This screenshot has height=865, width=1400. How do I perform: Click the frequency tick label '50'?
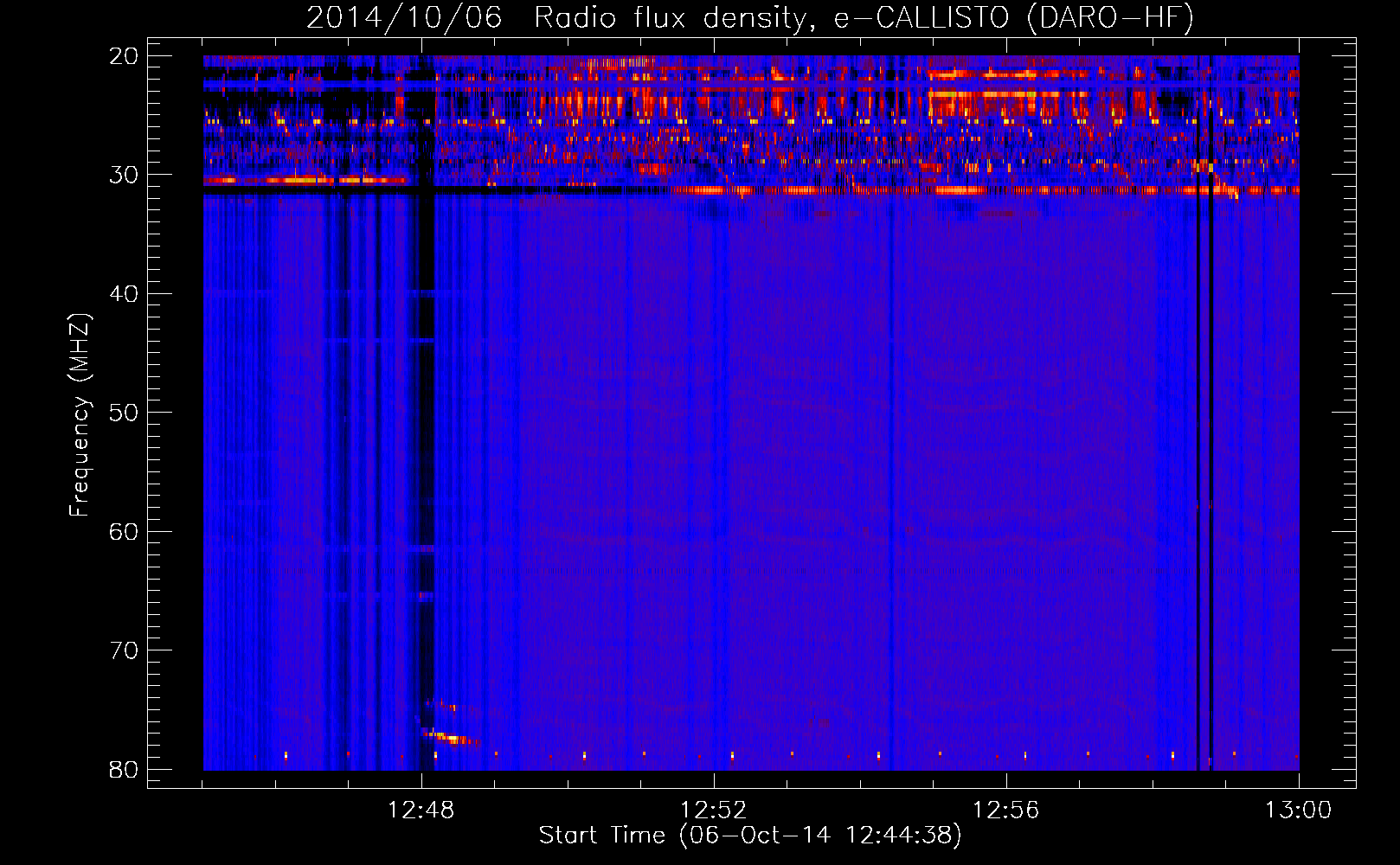click(124, 412)
